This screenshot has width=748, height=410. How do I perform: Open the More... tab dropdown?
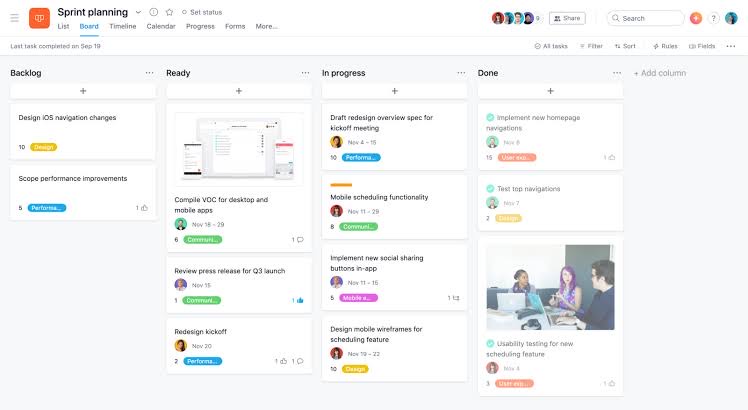[266, 26]
